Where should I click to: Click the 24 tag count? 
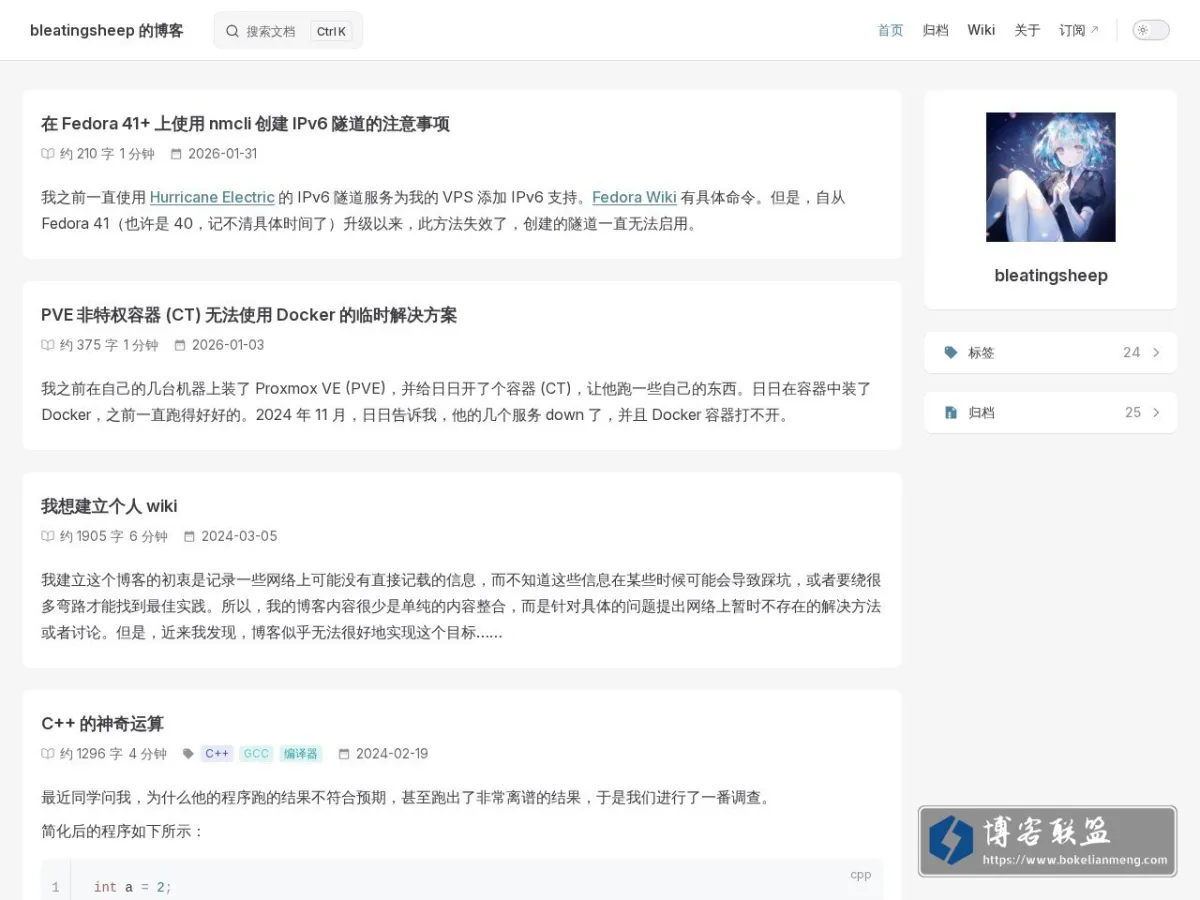click(x=1132, y=352)
